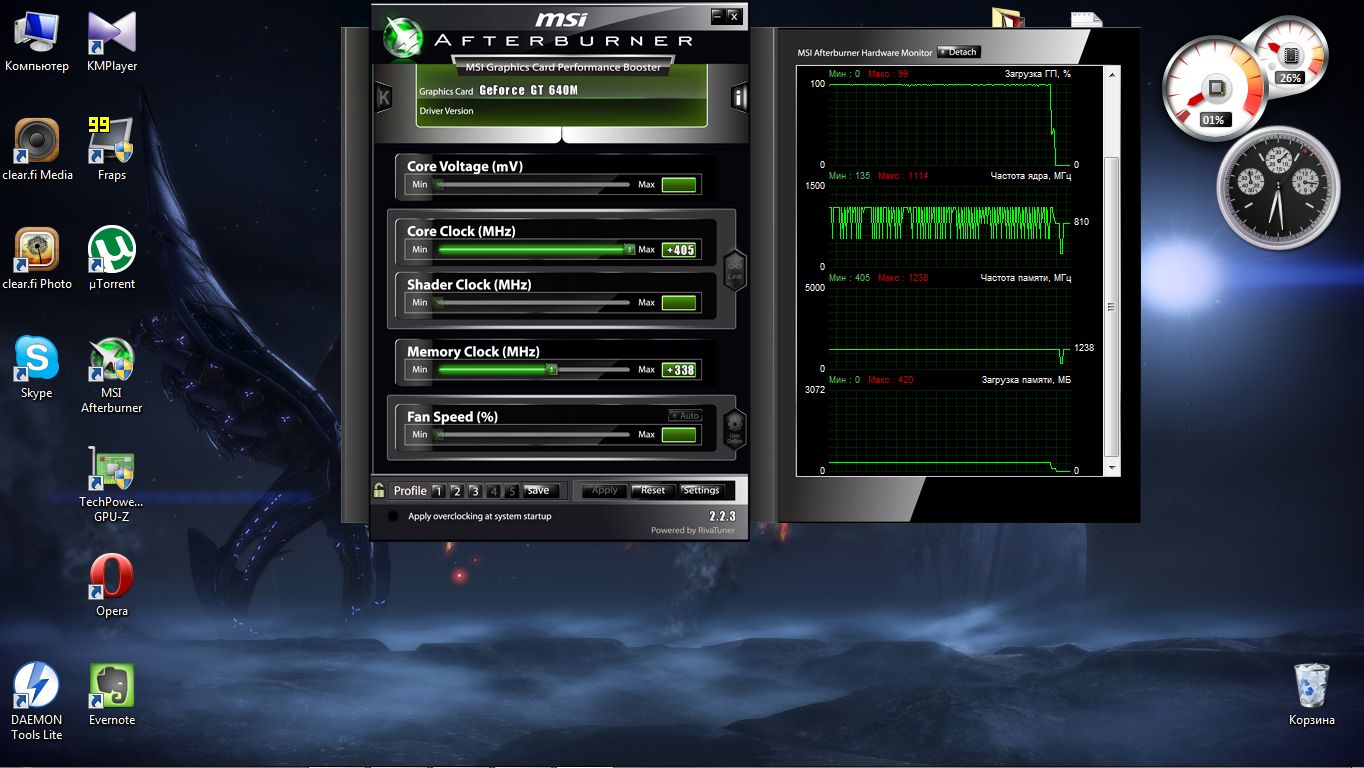The image size is (1364, 768).
Task: Select the Evernote desktop icon
Action: pos(112,695)
